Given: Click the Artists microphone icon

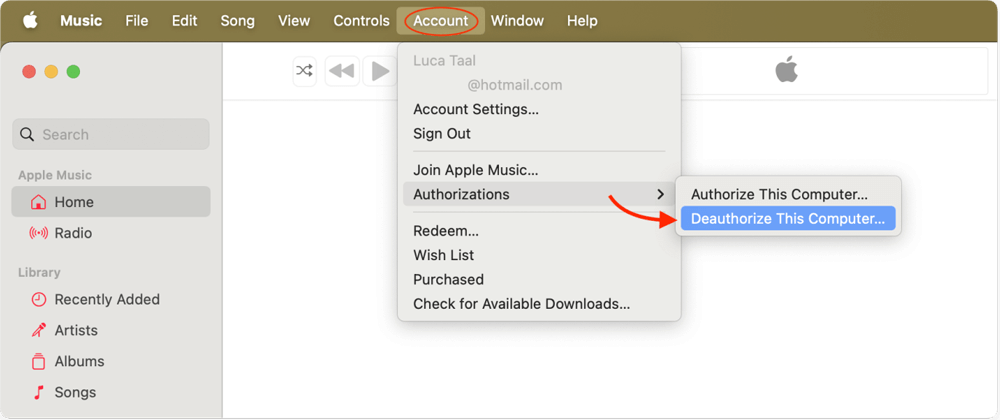Looking at the screenshot, I should pos(39,330).
